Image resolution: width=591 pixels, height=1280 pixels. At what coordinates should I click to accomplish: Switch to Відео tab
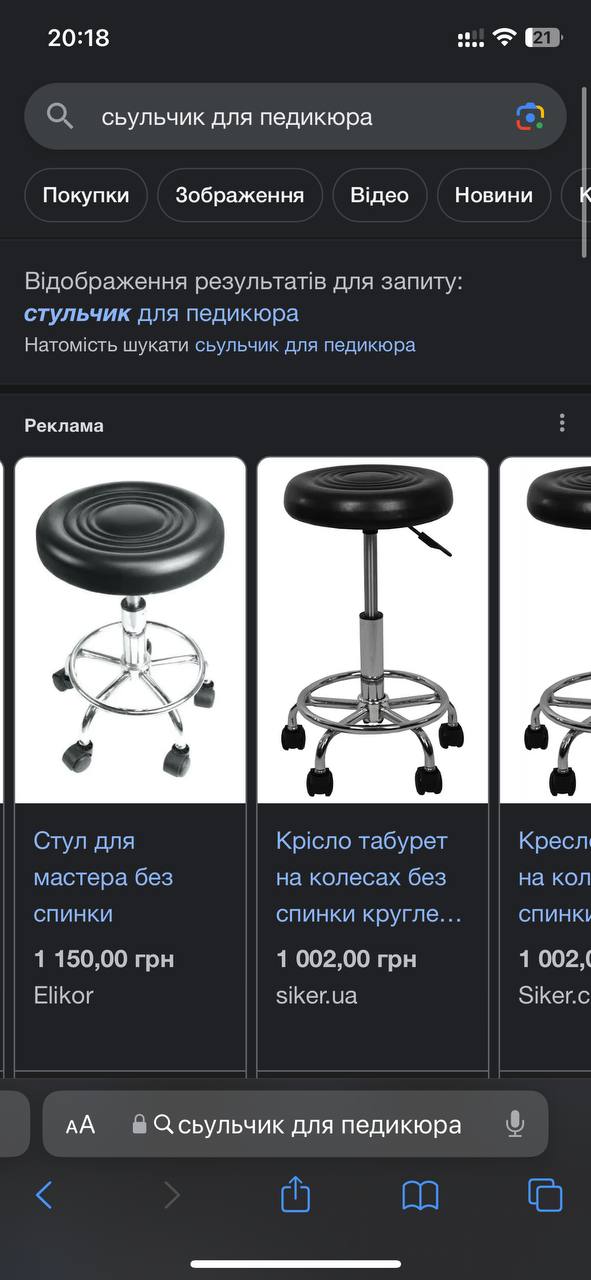(380, 195)
